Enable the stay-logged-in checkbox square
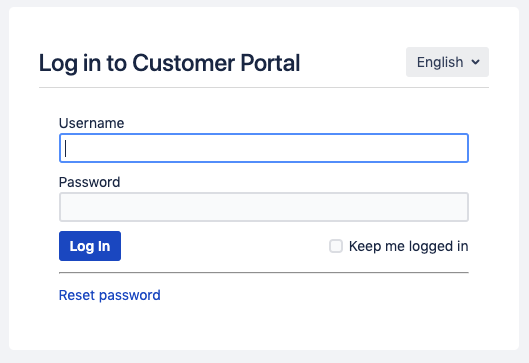The height and width of the screenshot is (363, 529). pyautogui.click(x=336, y=246)
